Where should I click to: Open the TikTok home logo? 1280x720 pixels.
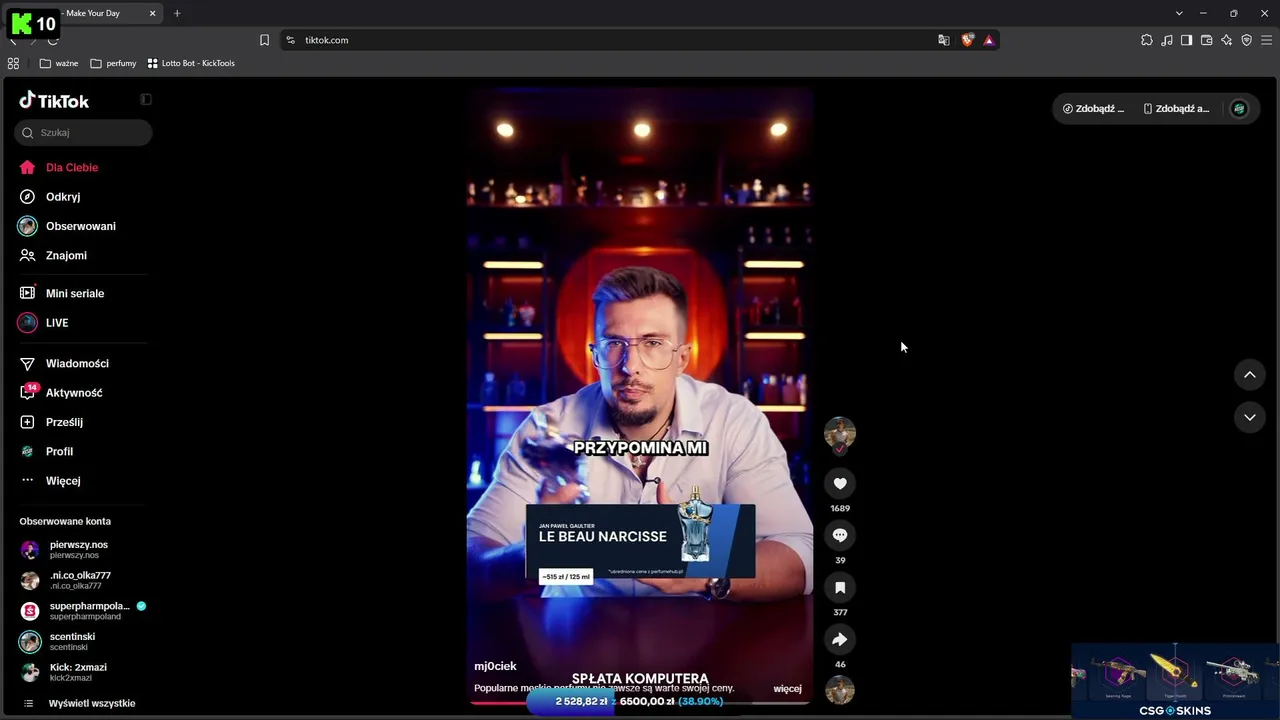[x=54, y=101]
